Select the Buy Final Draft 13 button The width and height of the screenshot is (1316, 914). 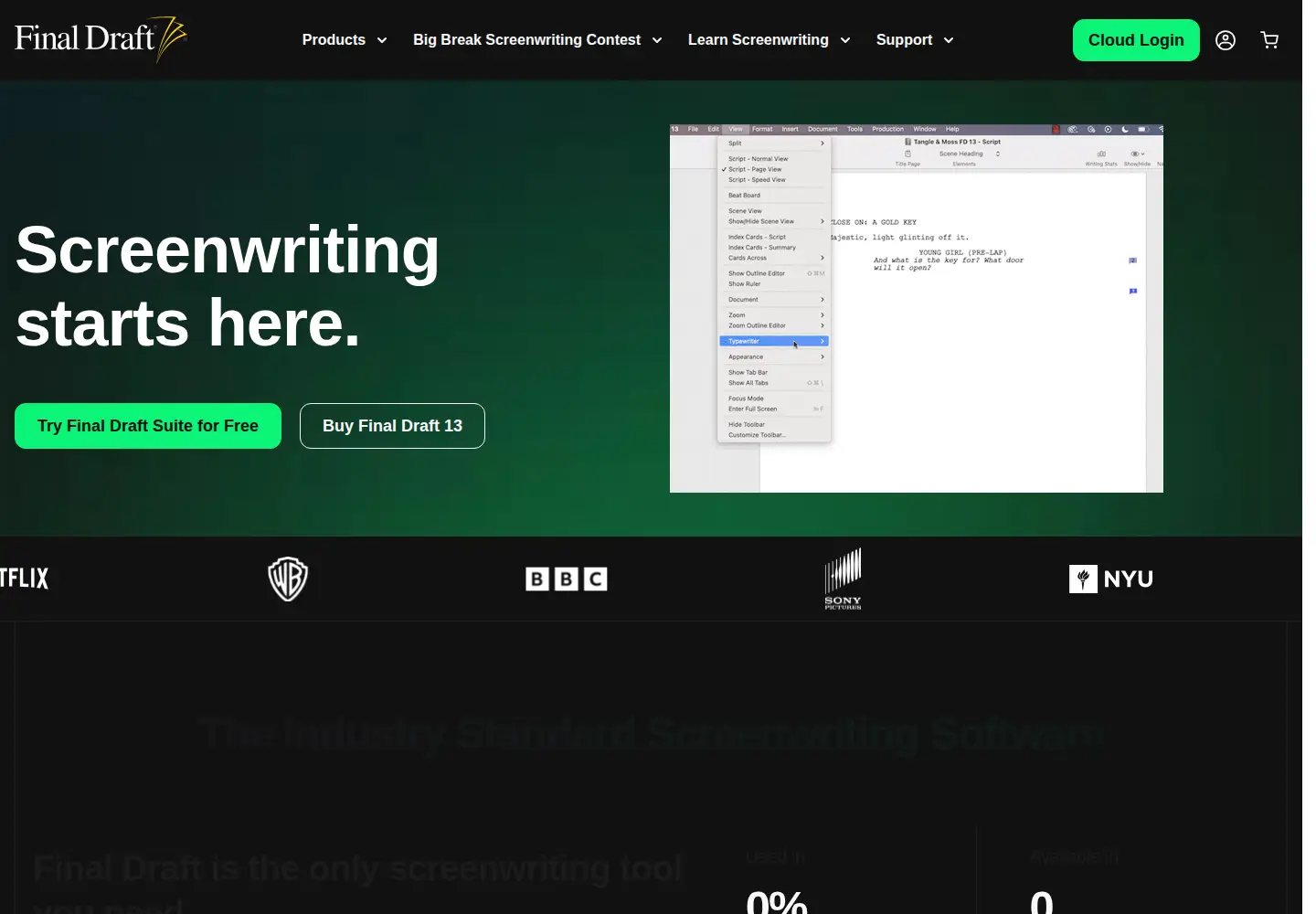coord(392,426)
